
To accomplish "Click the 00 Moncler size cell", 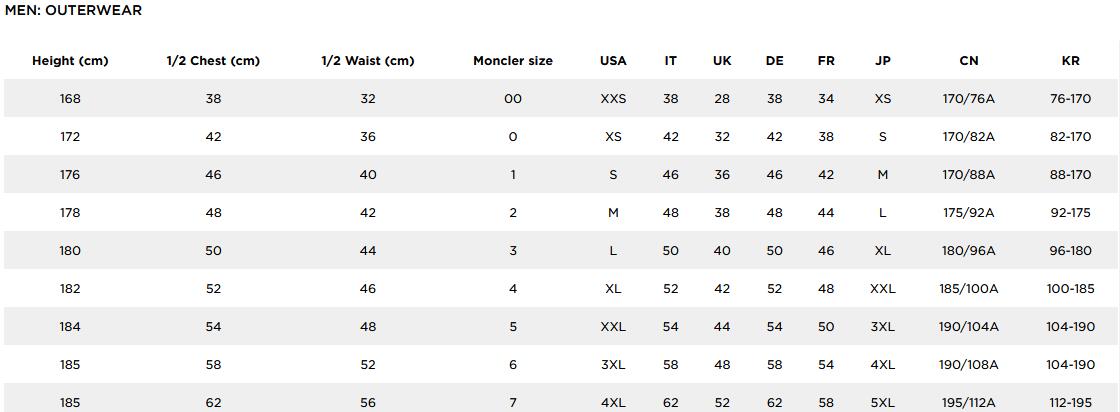I will (513, 99).
